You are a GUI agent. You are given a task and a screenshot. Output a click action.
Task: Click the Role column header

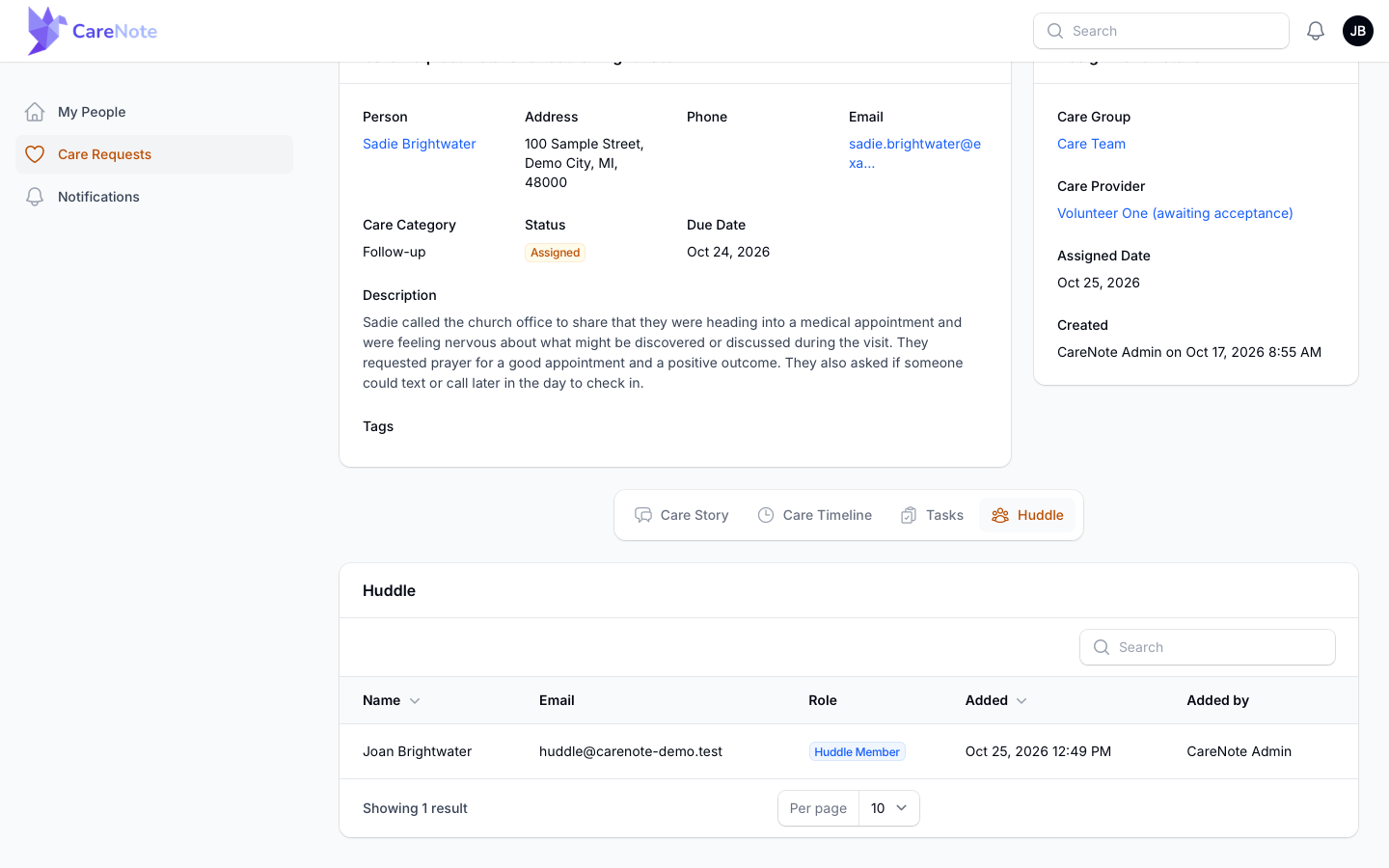[823, 700]
